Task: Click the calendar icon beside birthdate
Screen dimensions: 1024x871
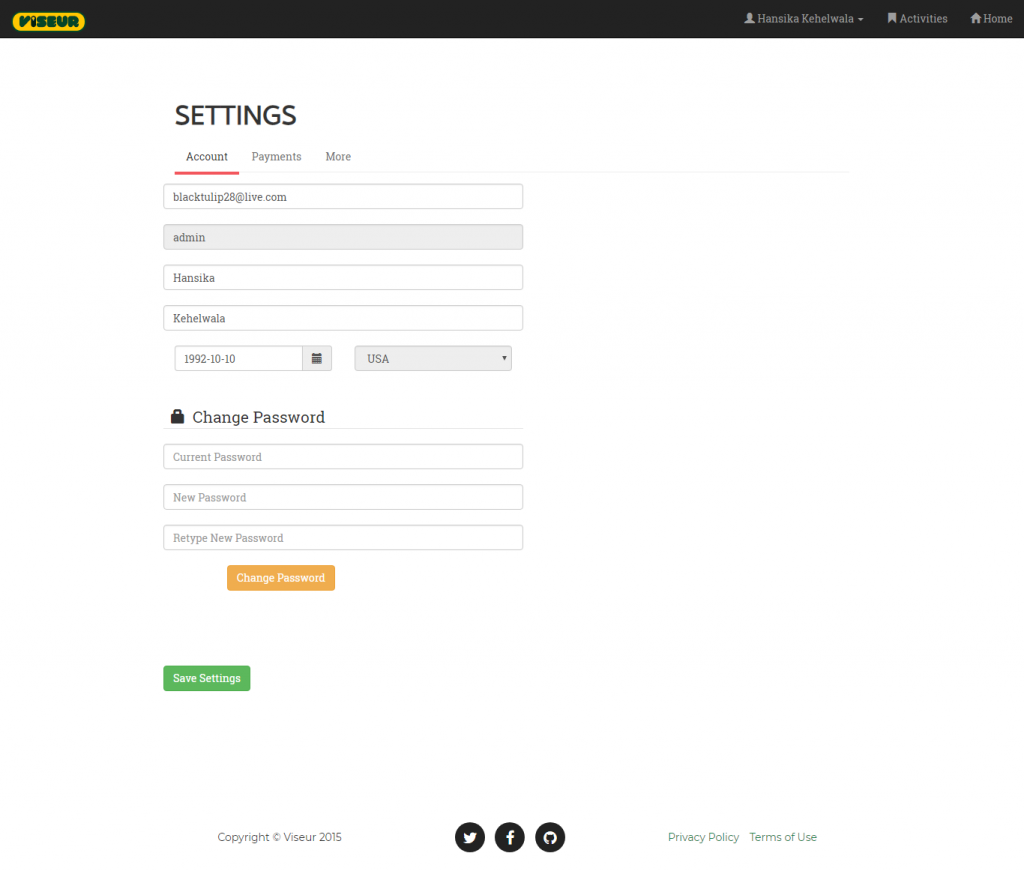Action: click(x=317, y=358)
